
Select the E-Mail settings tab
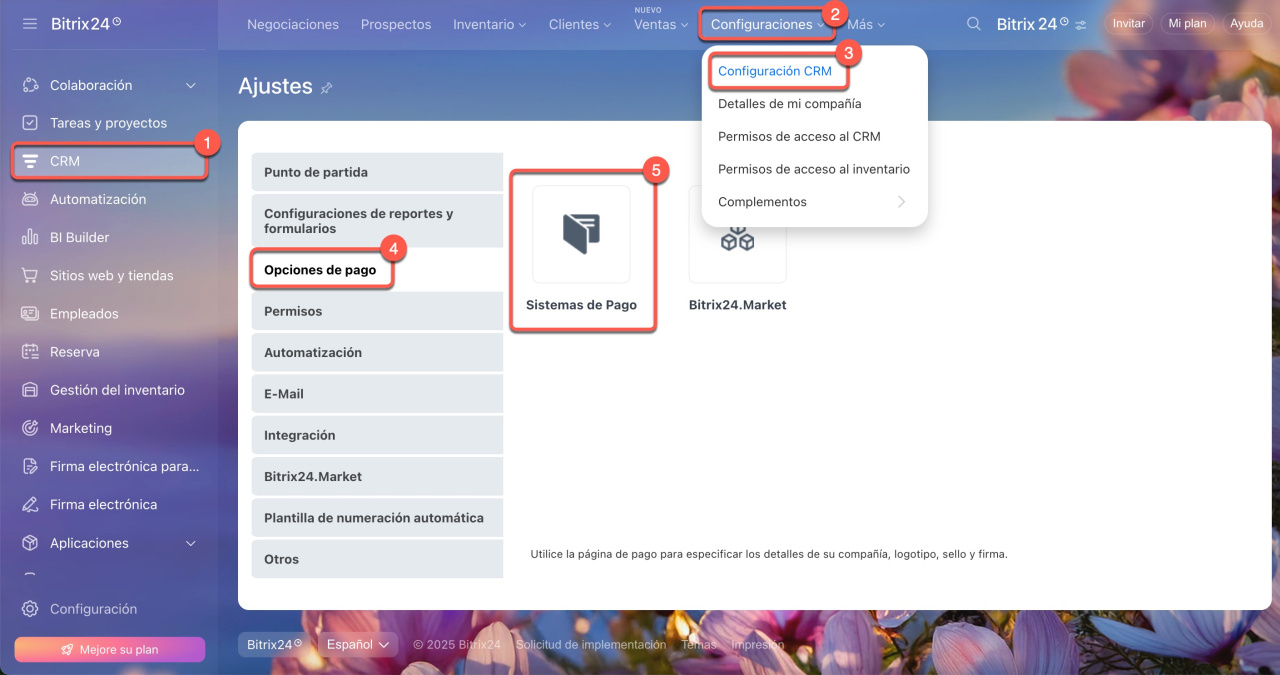(x=377, y=394)
